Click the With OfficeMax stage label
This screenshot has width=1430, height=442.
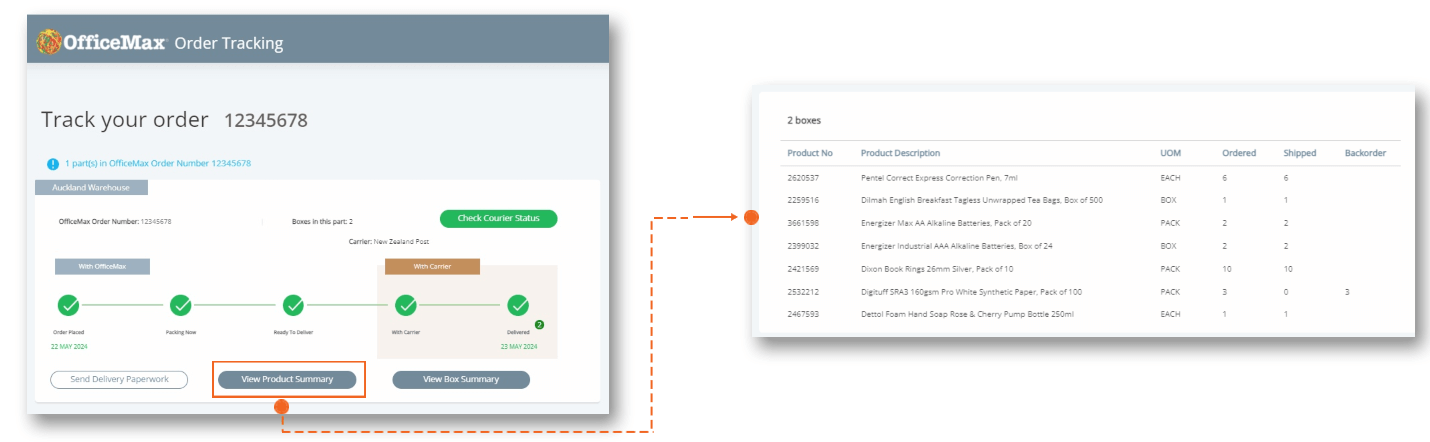(x=102, y=266)
